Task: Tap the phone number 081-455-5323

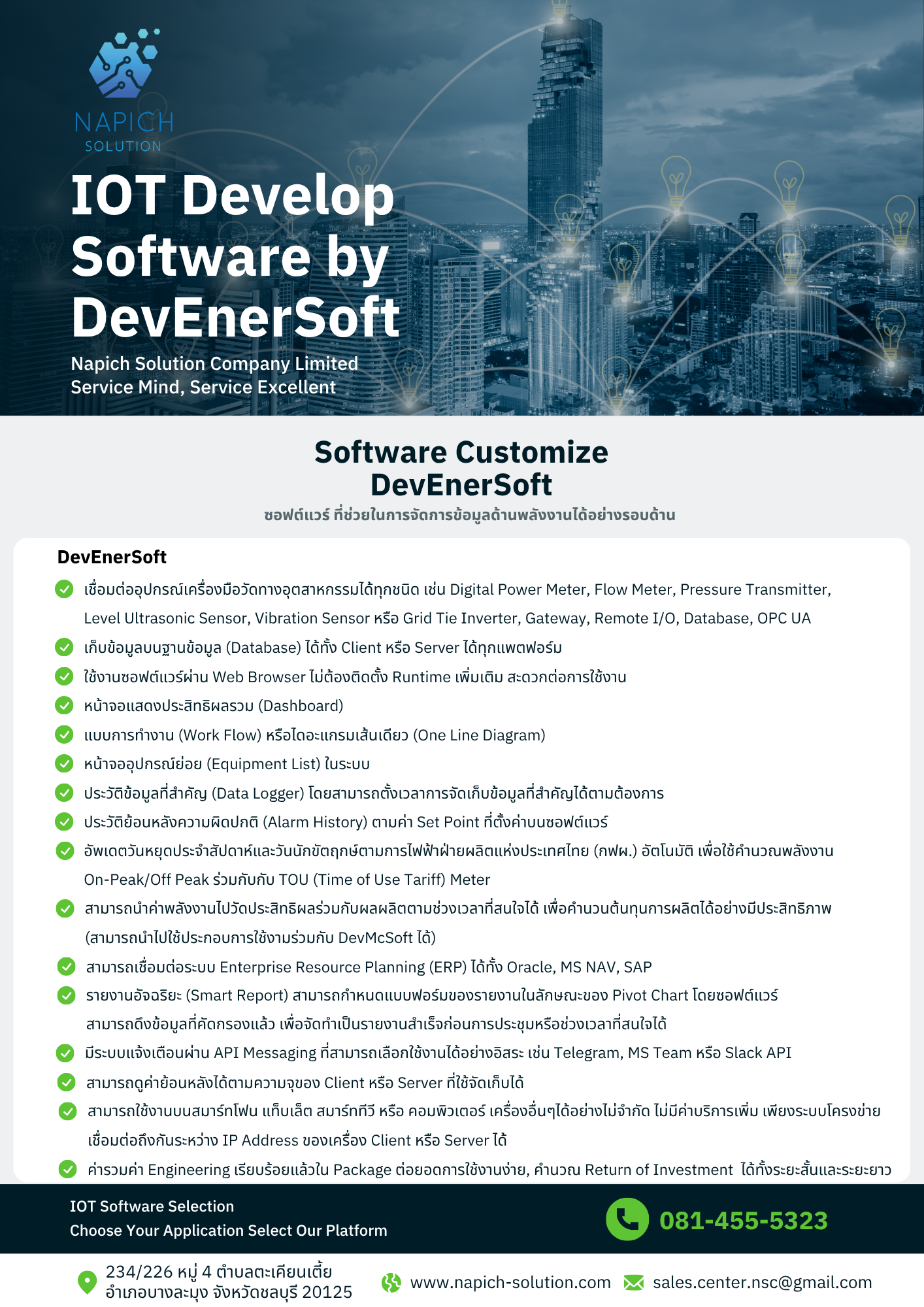Action: pyautogui.click(x=743, y=1220)
